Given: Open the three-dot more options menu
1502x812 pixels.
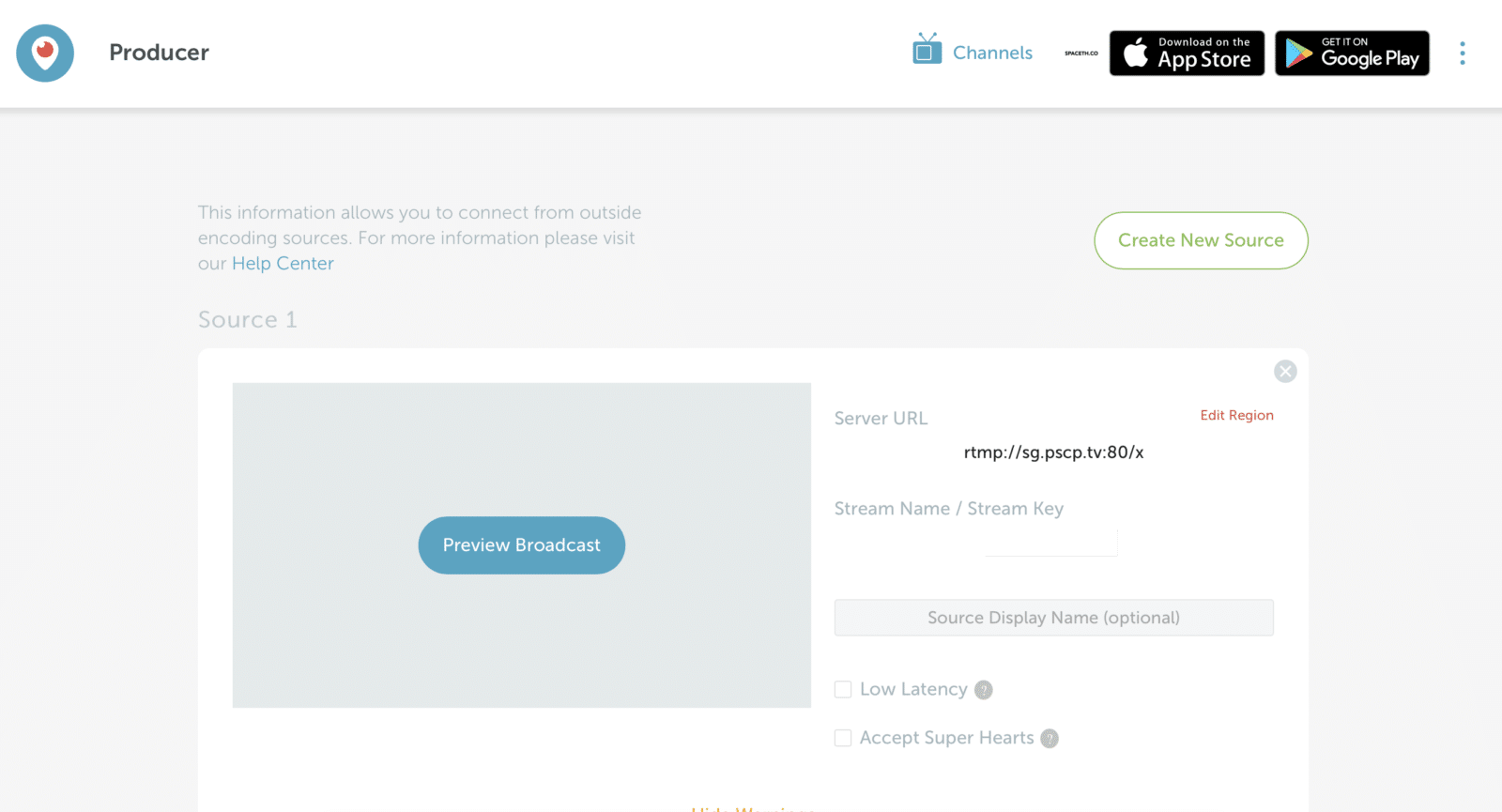Looking at the screenshot, I should (x=1462, y=54).
